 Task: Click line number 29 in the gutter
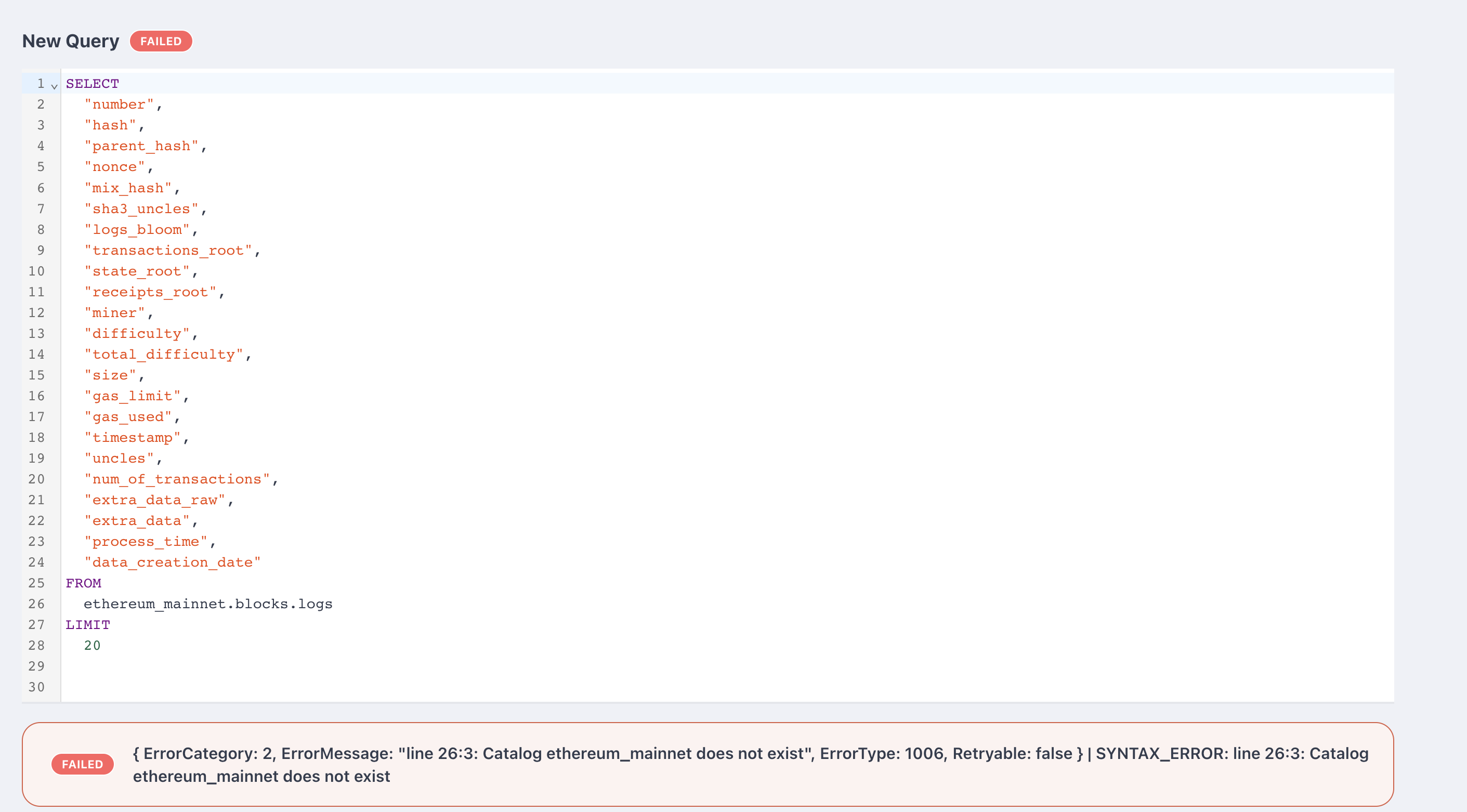pos(36,665)
